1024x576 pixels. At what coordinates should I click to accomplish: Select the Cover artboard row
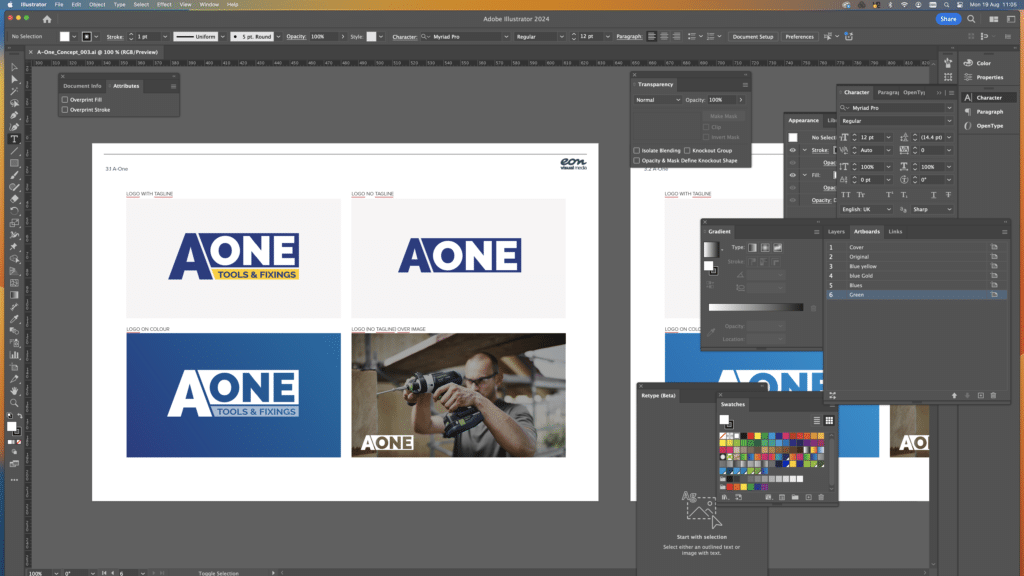point(914,248)
